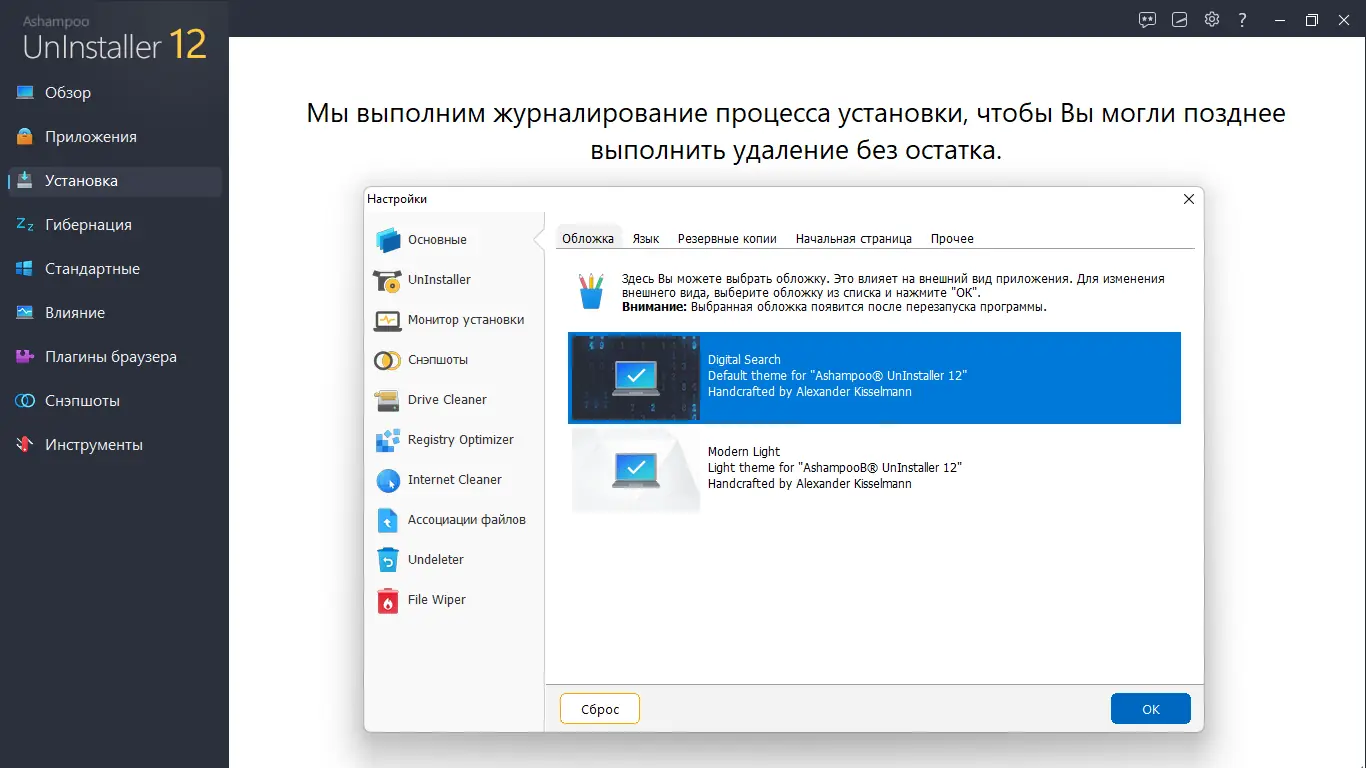Select Снэпшоты category in the settings dialog
Viewport: 1366px width, 768px height.
[456, 360]
